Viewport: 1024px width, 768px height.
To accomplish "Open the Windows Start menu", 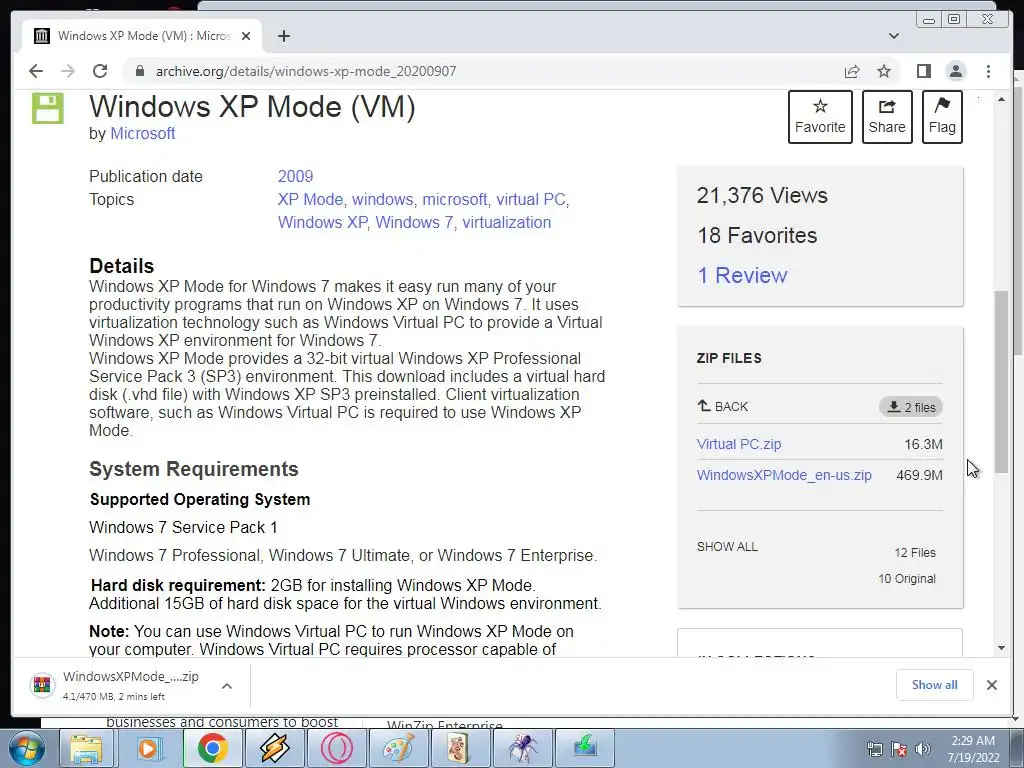I will (26, 748).
